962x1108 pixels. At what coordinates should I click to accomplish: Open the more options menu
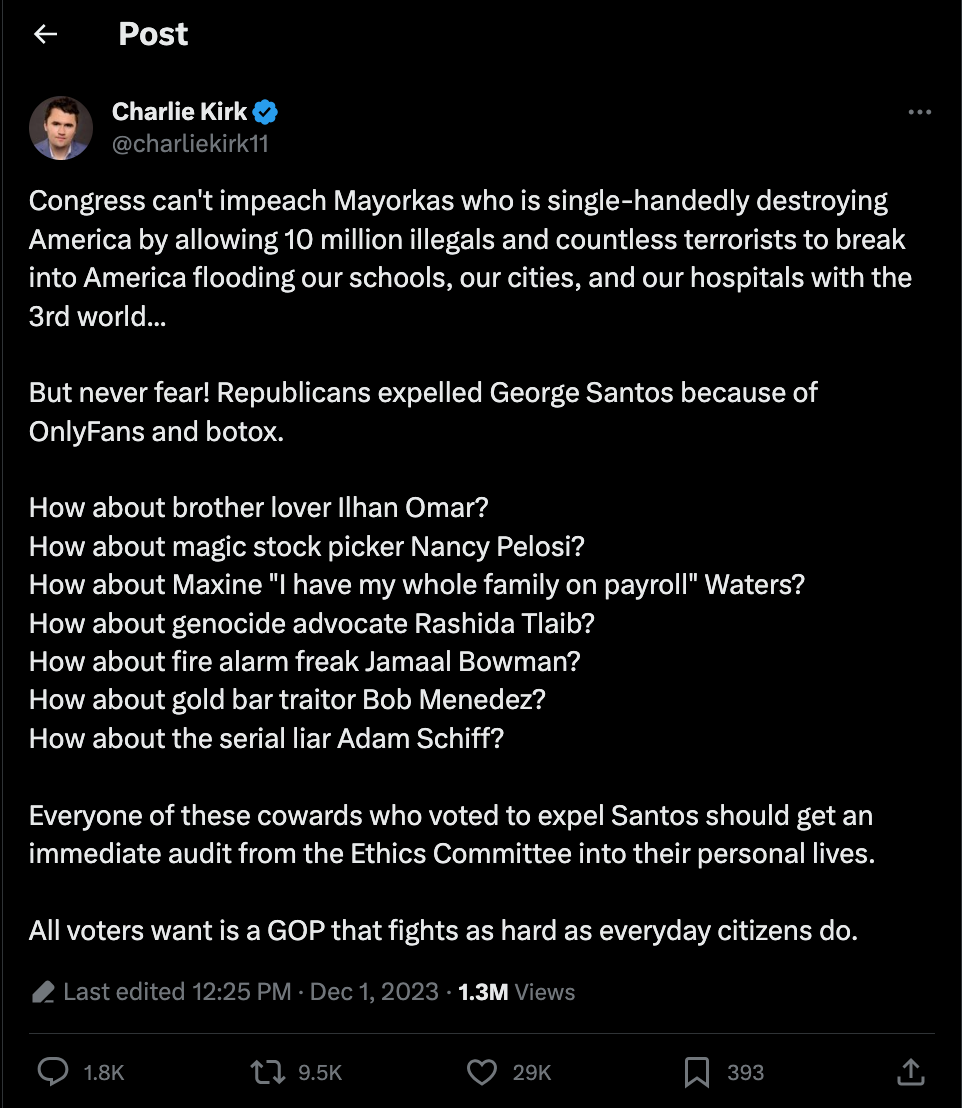tap(919, 112)
